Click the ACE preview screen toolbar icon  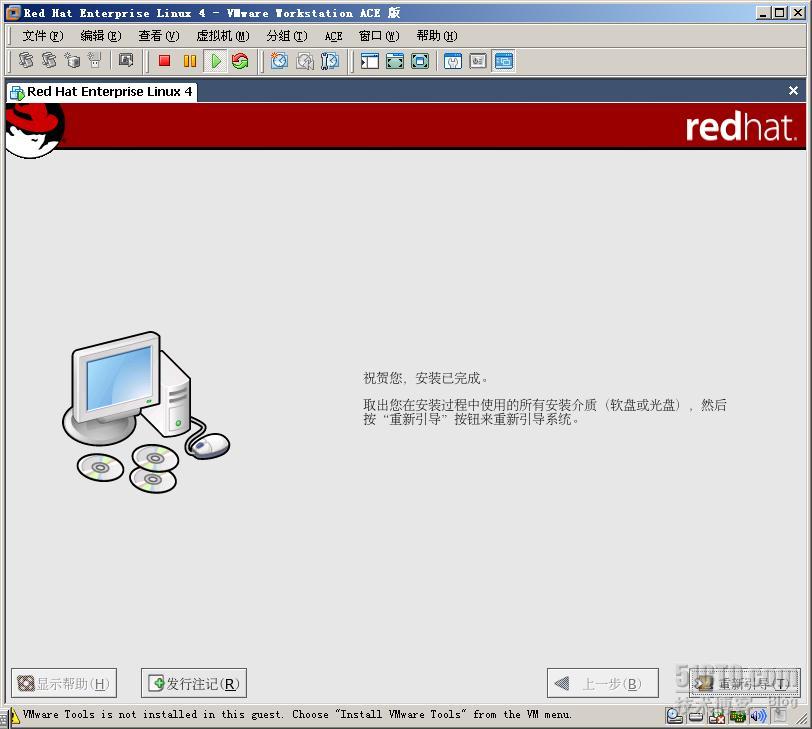126,61
